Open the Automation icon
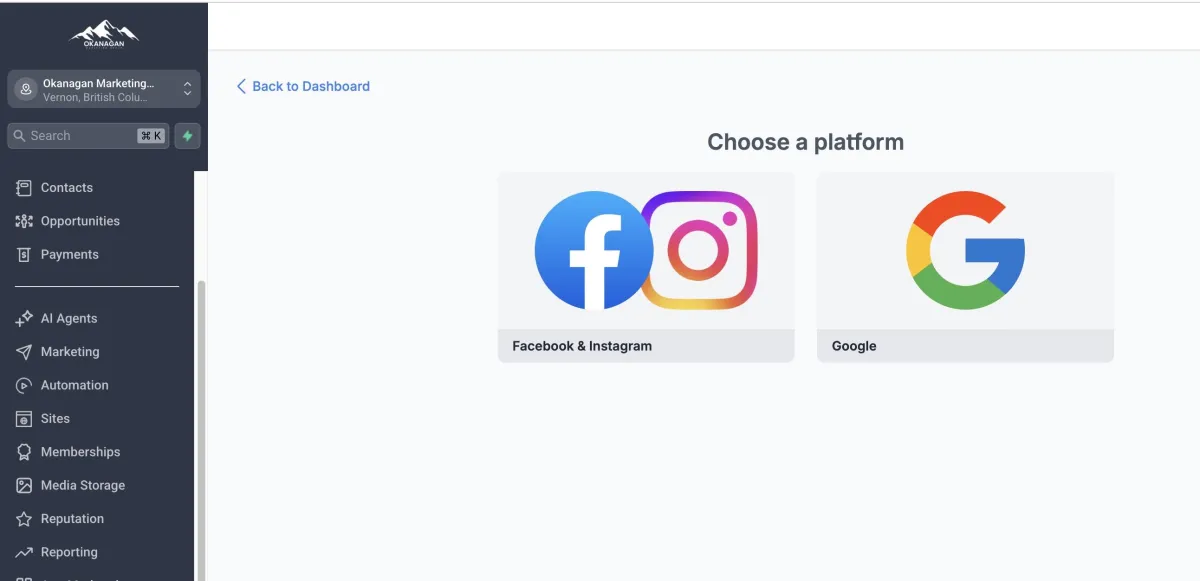 coord(24,385)
